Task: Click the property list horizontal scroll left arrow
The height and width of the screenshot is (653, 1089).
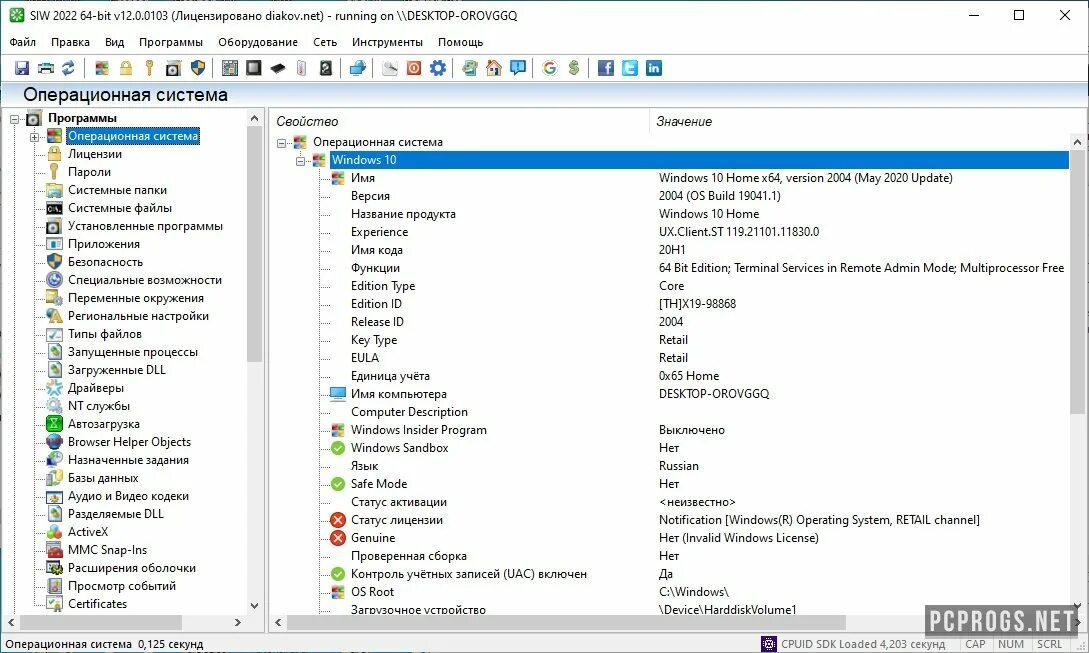Action: (x=278, y=622)
